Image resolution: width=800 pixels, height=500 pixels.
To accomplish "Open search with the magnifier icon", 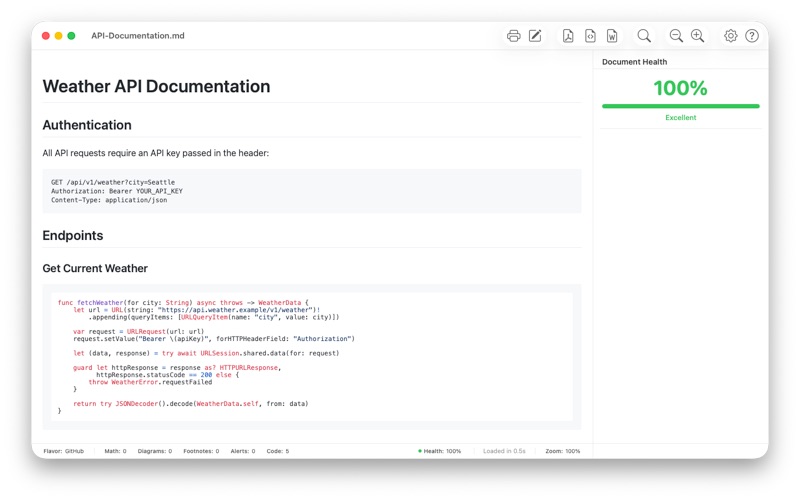I will pyautogui.click(x=644, y=36).
